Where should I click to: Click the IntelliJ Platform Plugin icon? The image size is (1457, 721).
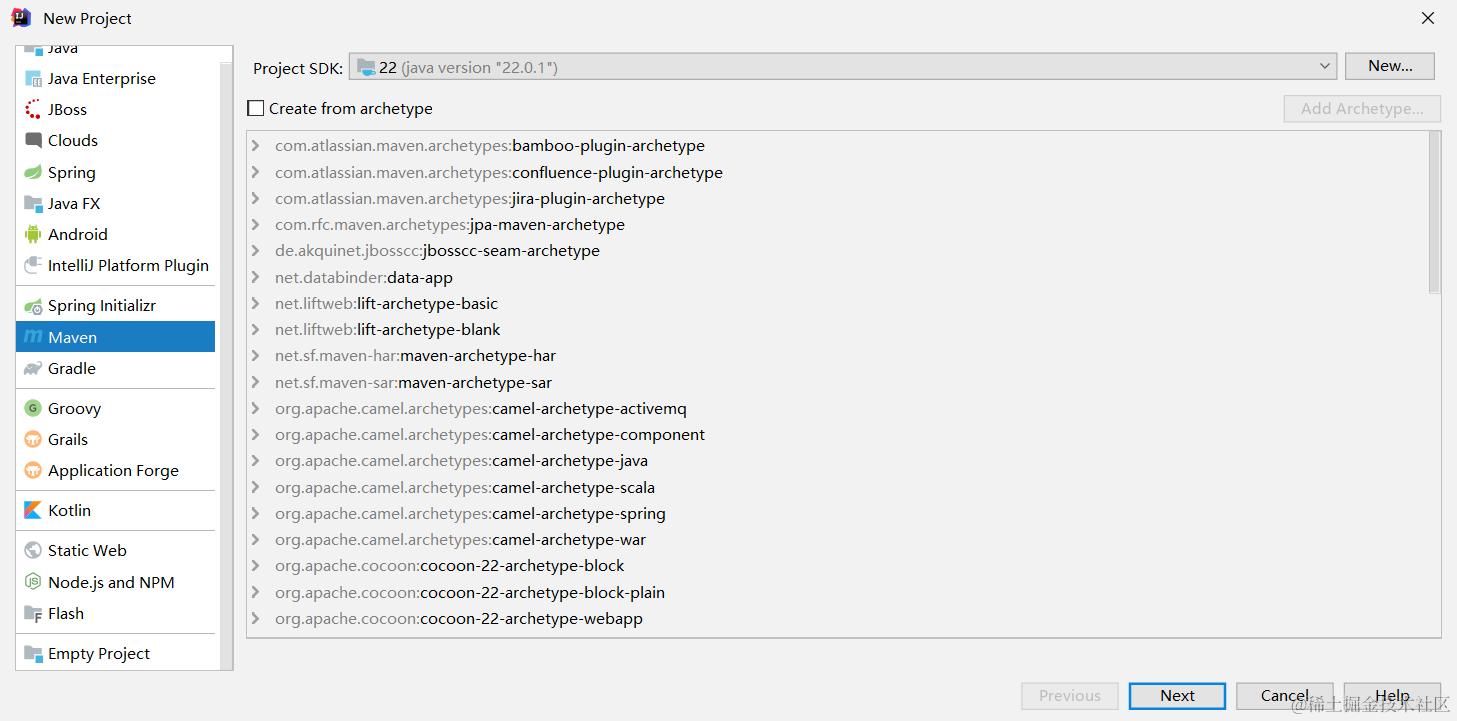pos(33,266)
